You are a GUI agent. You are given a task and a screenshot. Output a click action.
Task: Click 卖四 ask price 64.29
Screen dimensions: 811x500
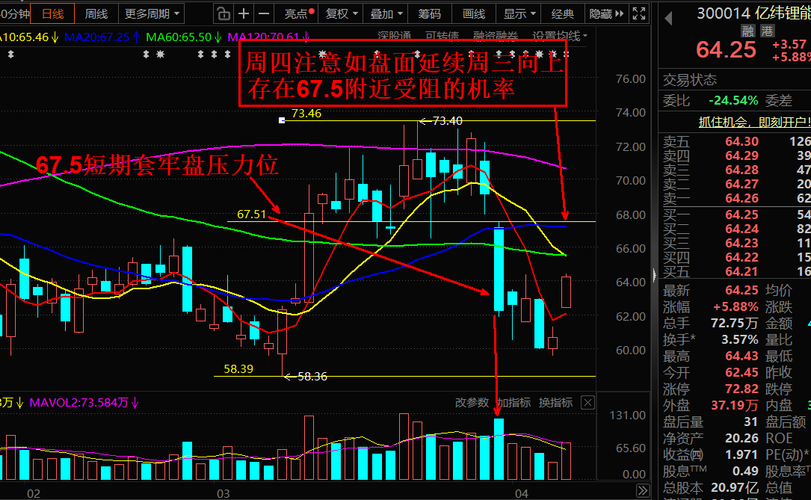[742, 156]
